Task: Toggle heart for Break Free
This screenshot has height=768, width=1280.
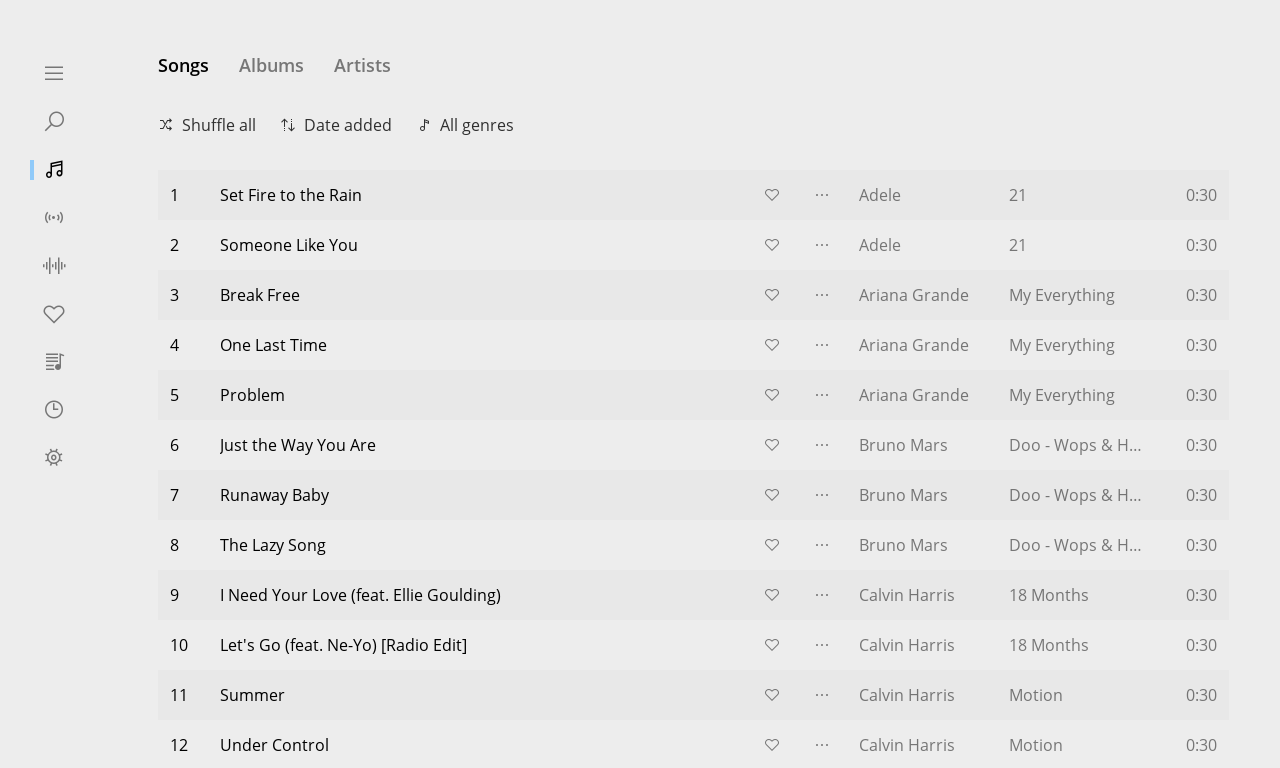Action: coord(772,295)
